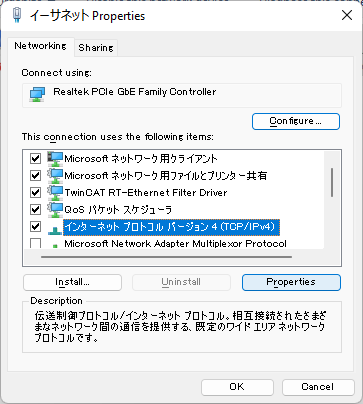Click the Install... button

tap(72, 282)
